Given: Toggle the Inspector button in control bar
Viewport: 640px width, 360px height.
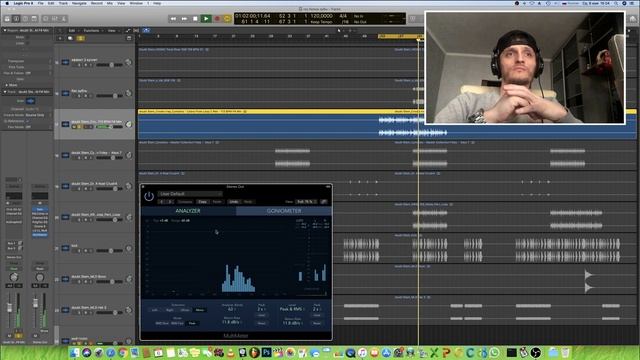Looking at the screenshot, I should [x=16, y=19].
